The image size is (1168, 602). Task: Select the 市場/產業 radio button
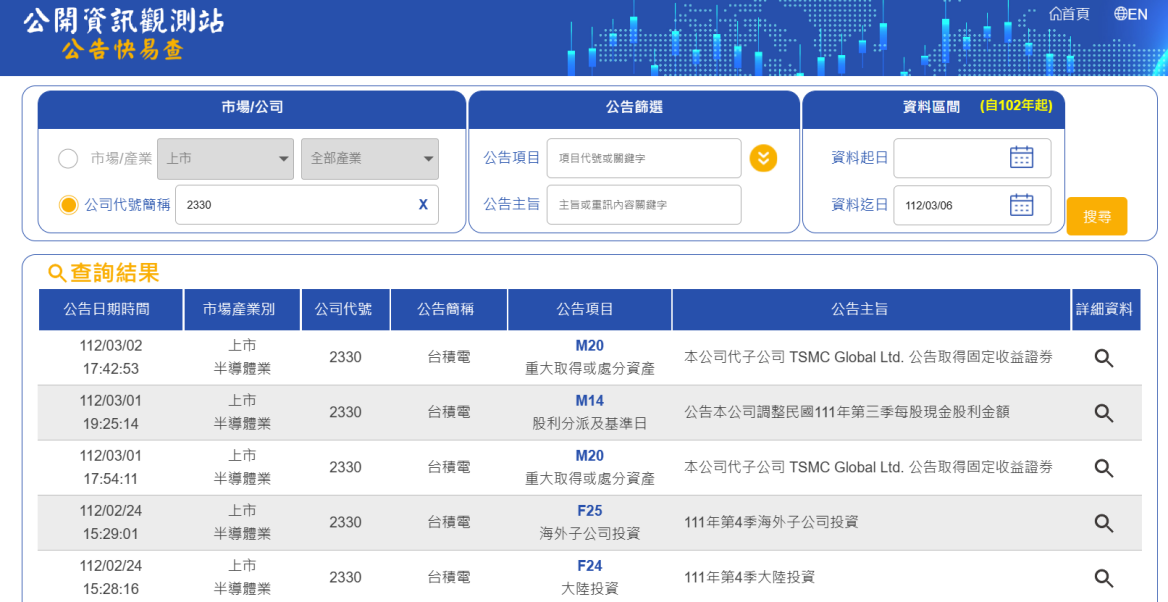tap(68, 159)
